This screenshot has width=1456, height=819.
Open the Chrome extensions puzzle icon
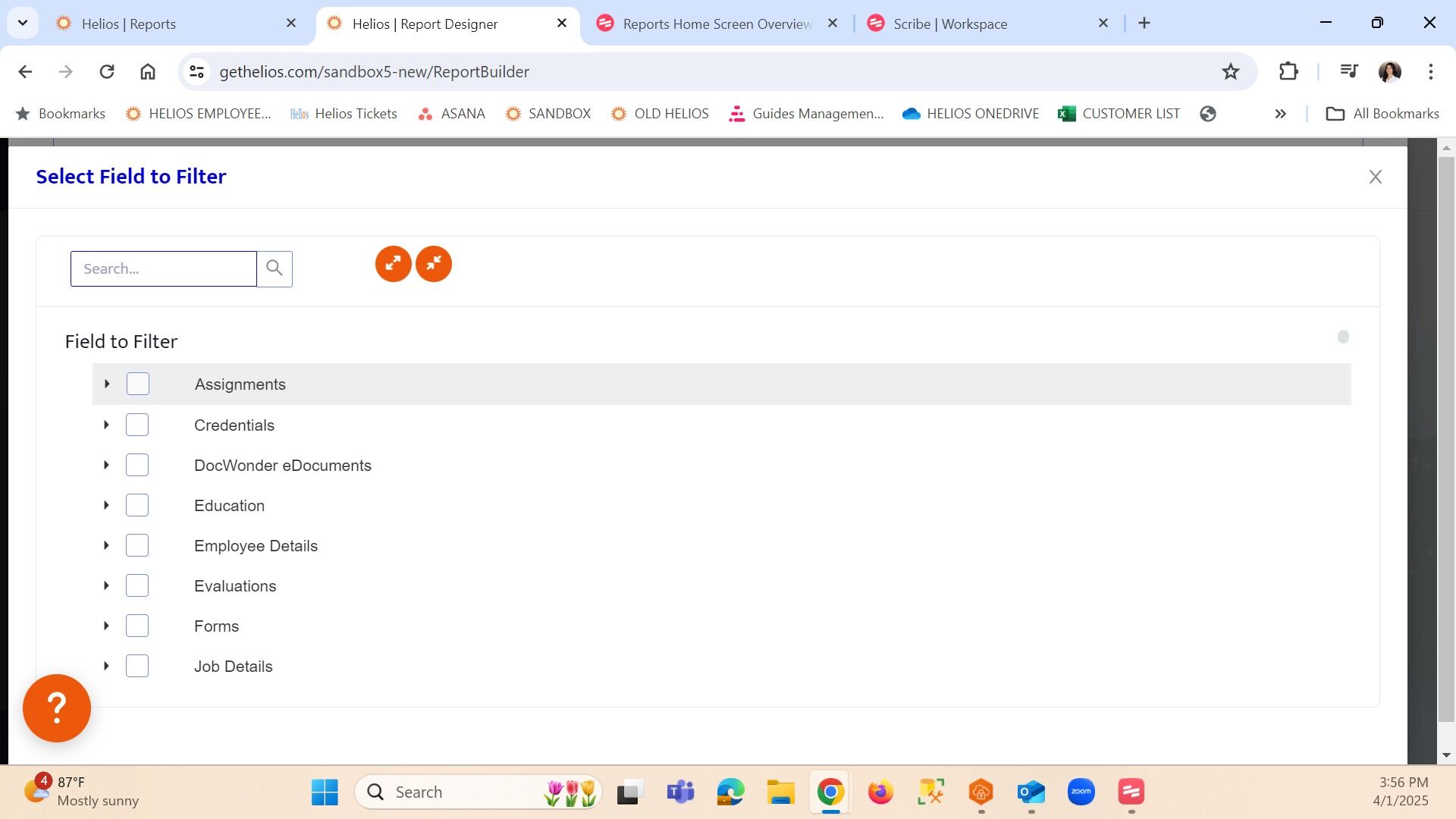pos(1288,71)
